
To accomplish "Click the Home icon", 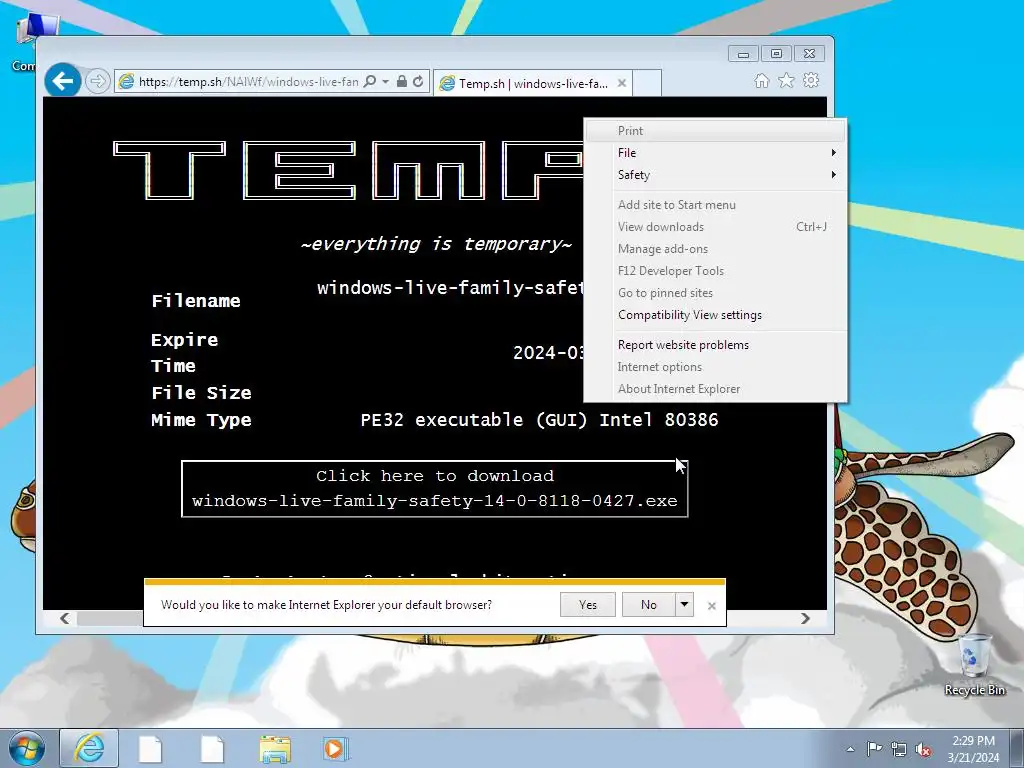I will 761,80.
